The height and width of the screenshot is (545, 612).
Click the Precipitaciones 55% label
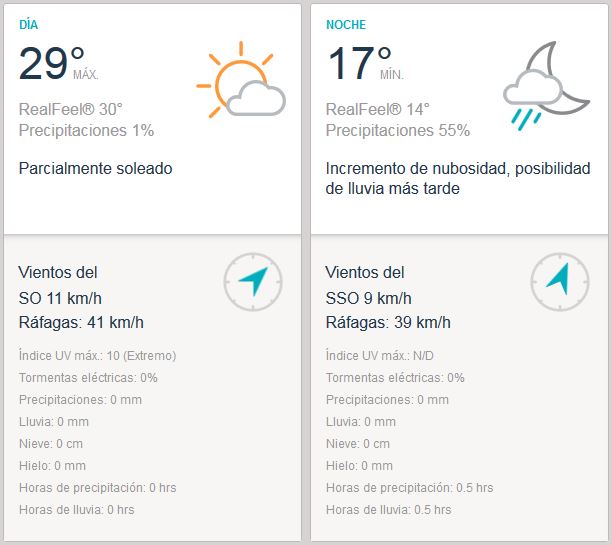click(x=398, y=130)
